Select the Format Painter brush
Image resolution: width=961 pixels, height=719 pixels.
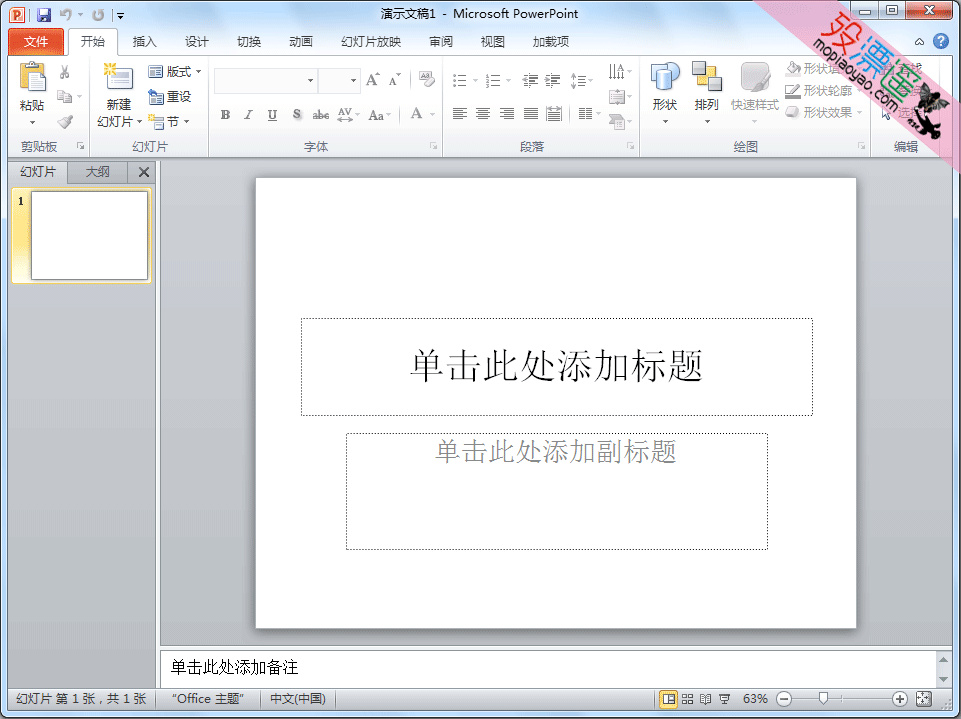click(x=64, y=122)
